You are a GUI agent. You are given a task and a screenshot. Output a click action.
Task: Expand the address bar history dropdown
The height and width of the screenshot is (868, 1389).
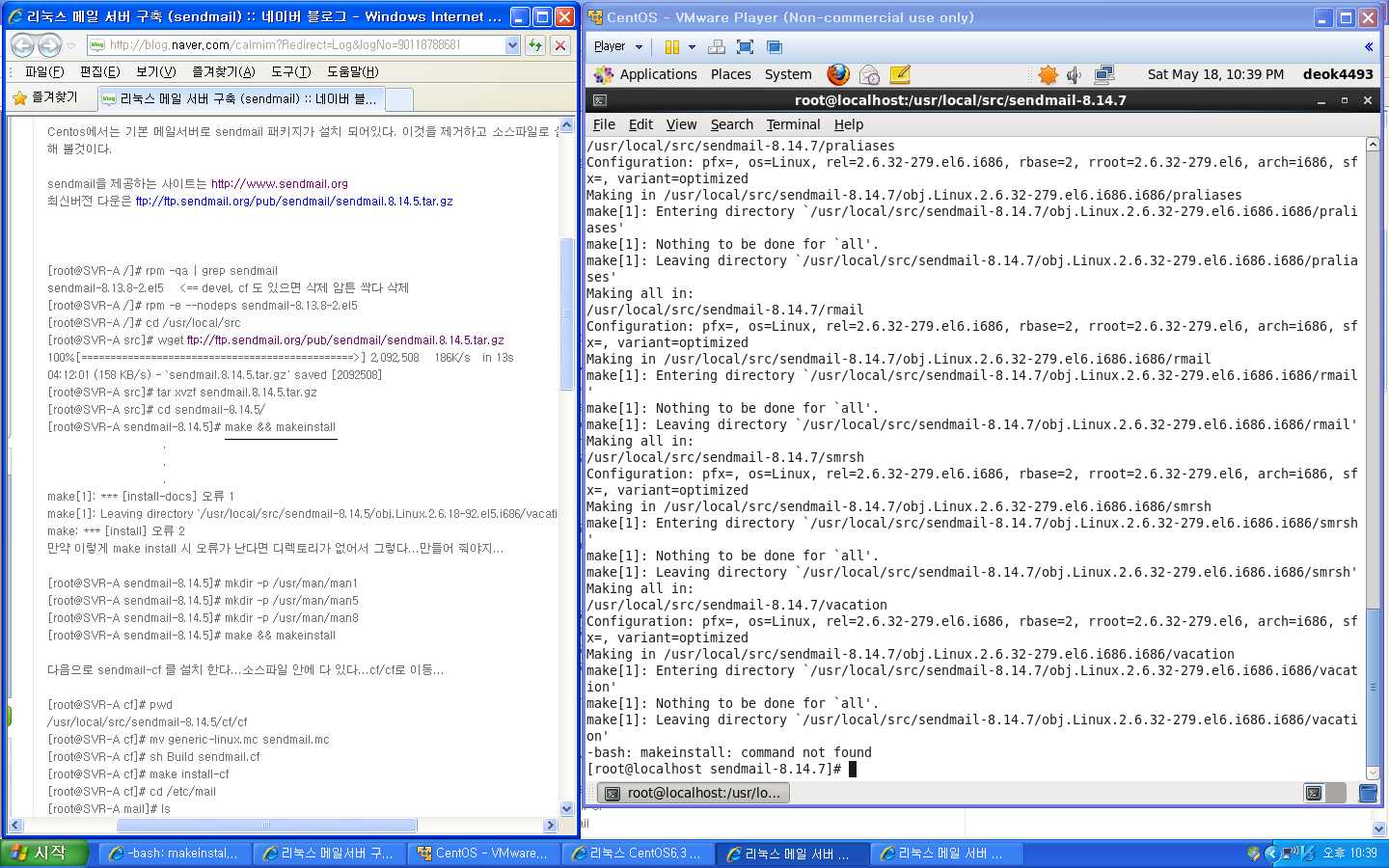coord(512,44)
